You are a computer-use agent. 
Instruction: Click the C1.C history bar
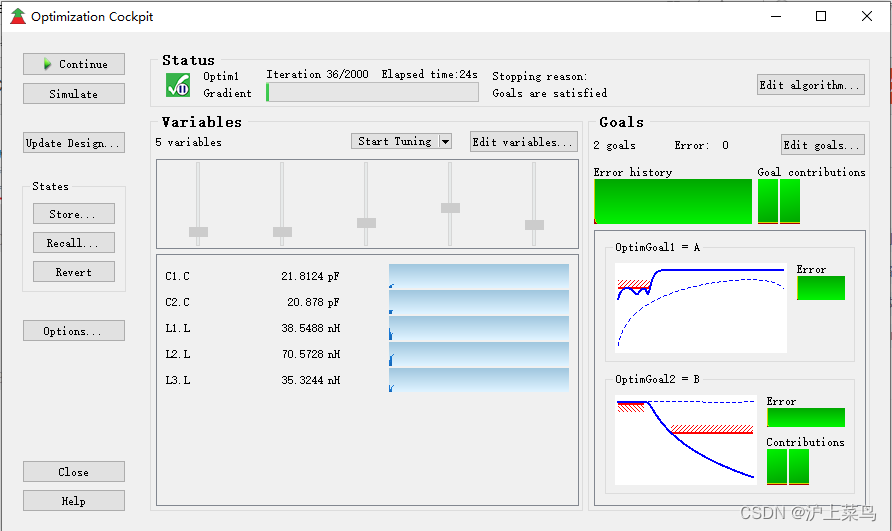tap(479, 276)
